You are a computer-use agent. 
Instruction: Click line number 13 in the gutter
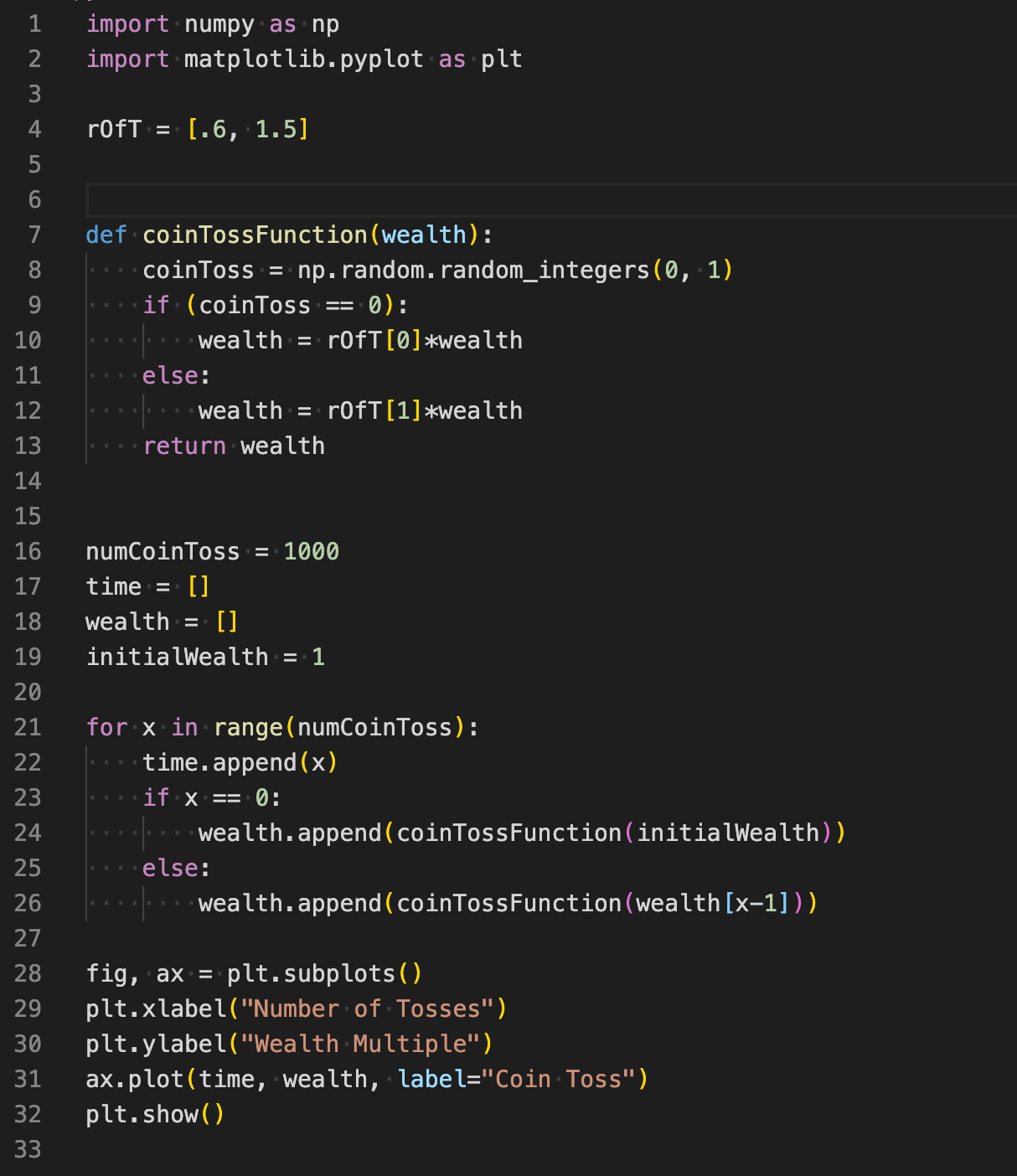(x=28, y=446)
